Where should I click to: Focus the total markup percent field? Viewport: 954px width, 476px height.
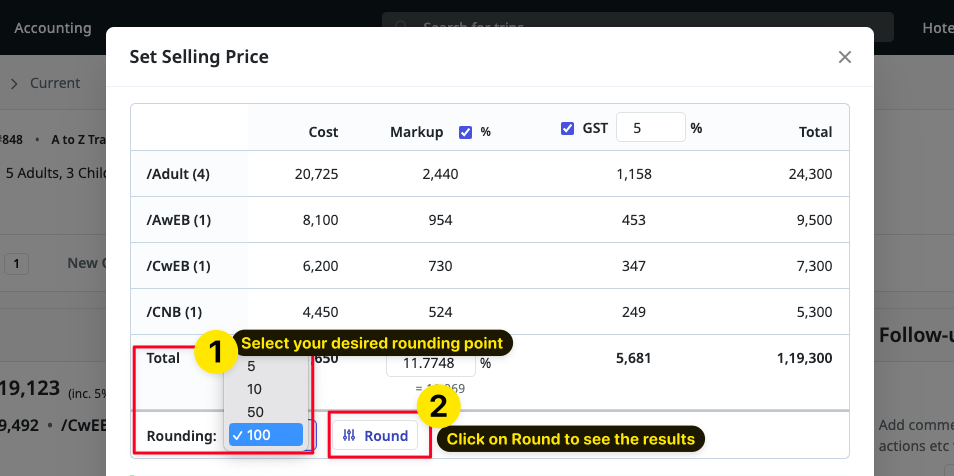[x=430, y=364]
